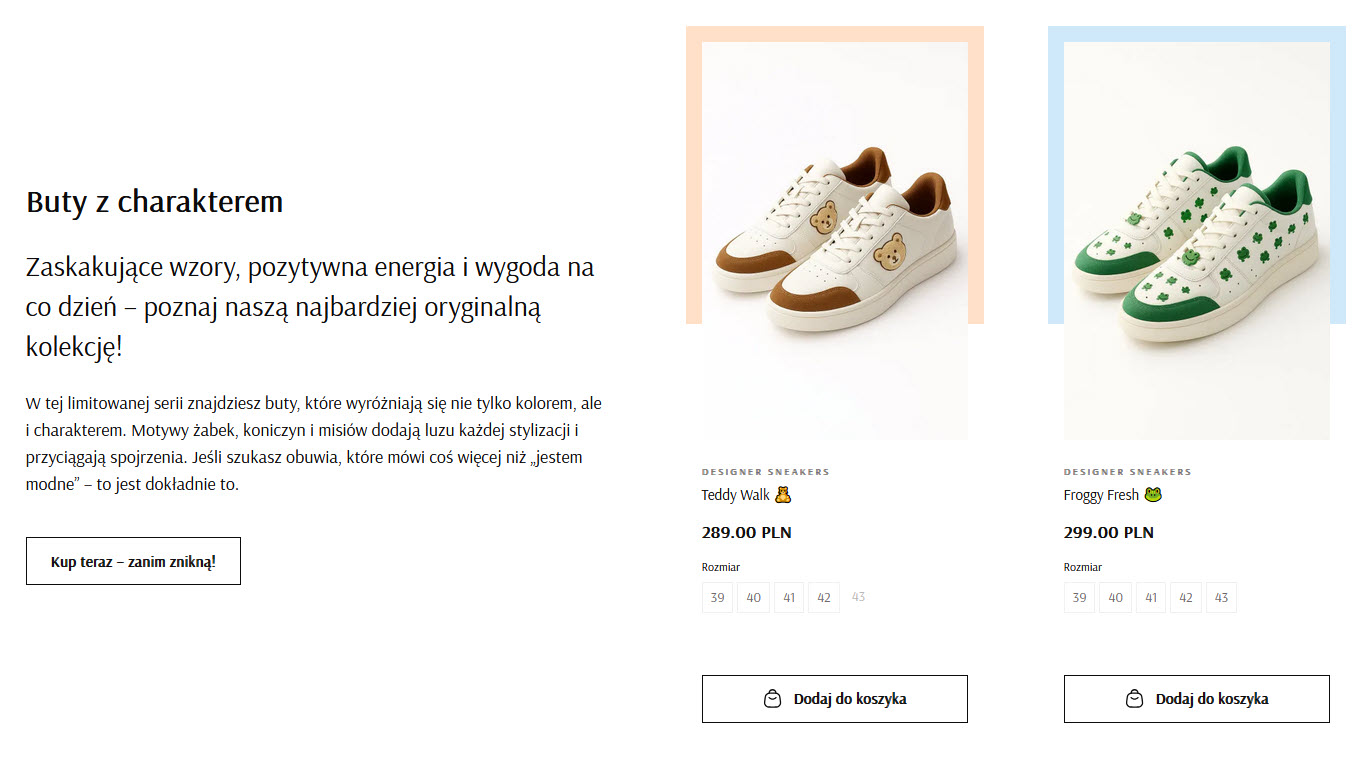Screen dimensions: 1371x767
Task: Select size 40 for Froggy Fresh sneakers
Action: 1115,597
